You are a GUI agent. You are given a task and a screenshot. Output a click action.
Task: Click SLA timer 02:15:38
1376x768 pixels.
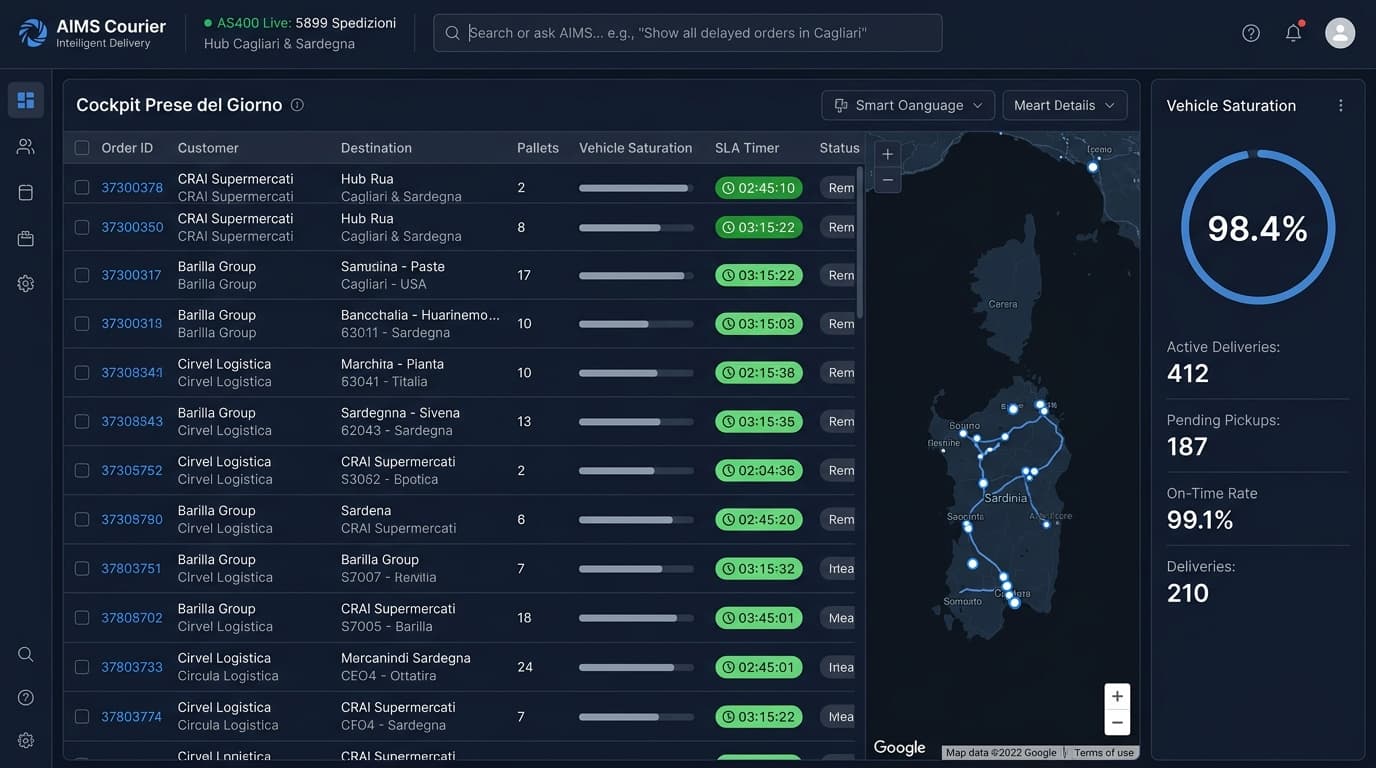[759, 372]
